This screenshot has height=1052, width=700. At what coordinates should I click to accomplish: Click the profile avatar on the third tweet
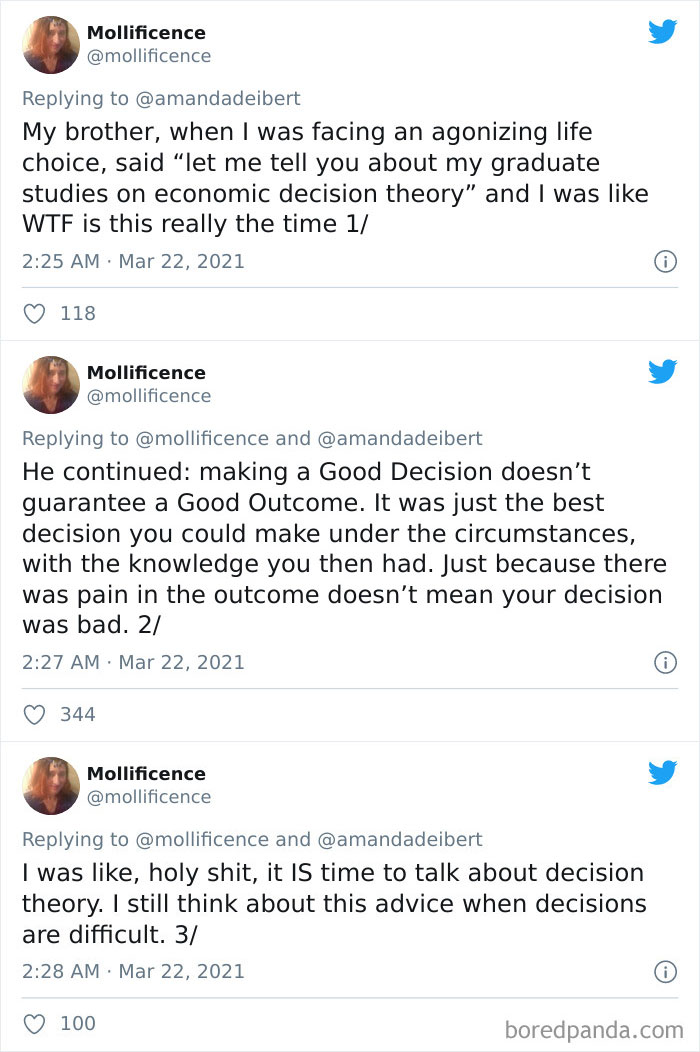pyautogui.click(x=50, y=785)
